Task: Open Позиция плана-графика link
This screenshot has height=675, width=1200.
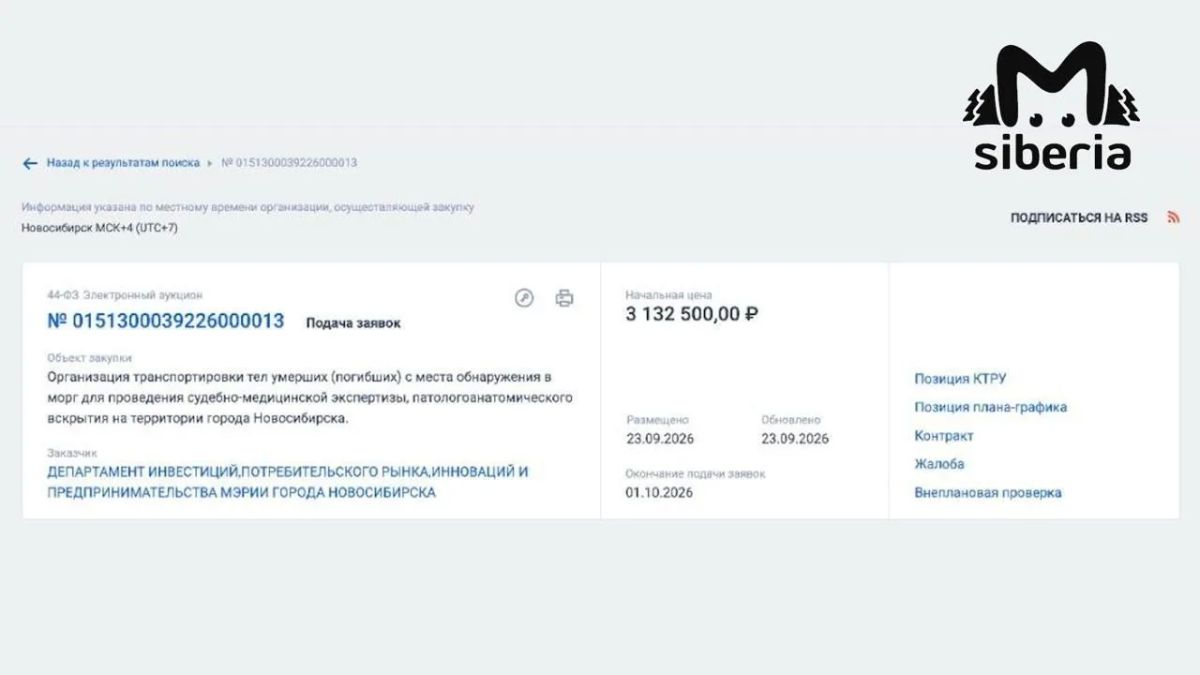Action: tap(990, 407)
